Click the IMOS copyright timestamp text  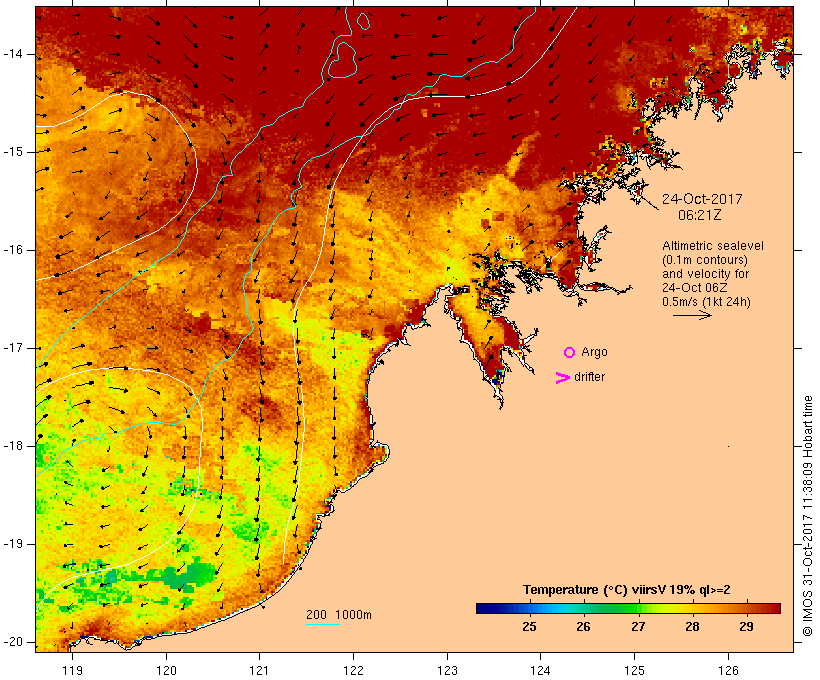coord(807,516)
